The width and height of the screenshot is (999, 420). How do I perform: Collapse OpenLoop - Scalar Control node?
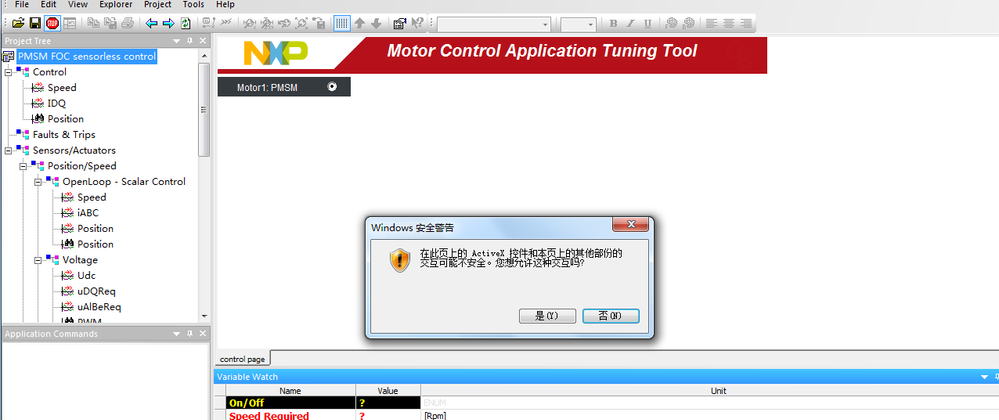(38, 182)
